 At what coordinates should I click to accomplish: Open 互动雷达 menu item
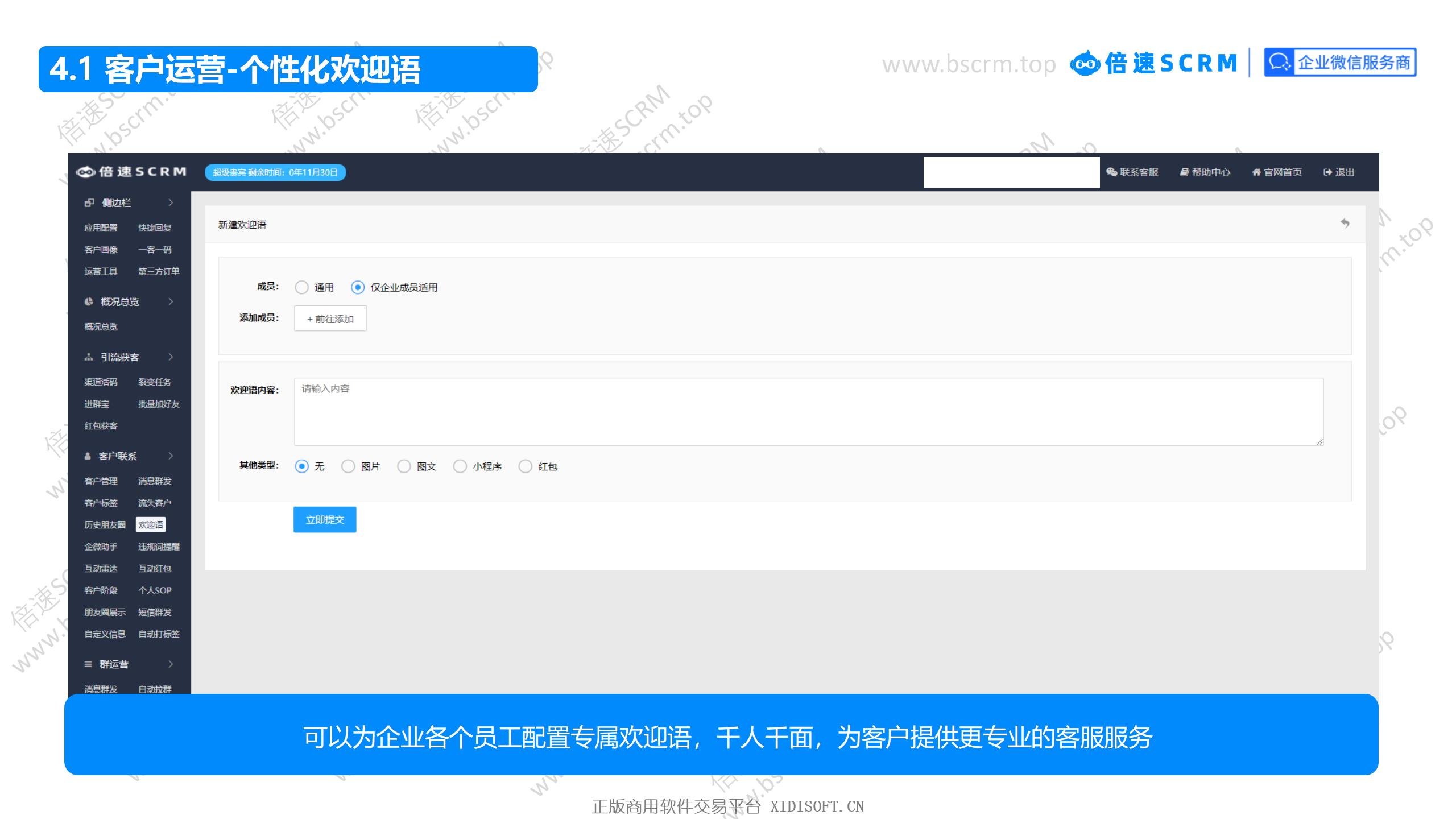(x=101, y=568)
